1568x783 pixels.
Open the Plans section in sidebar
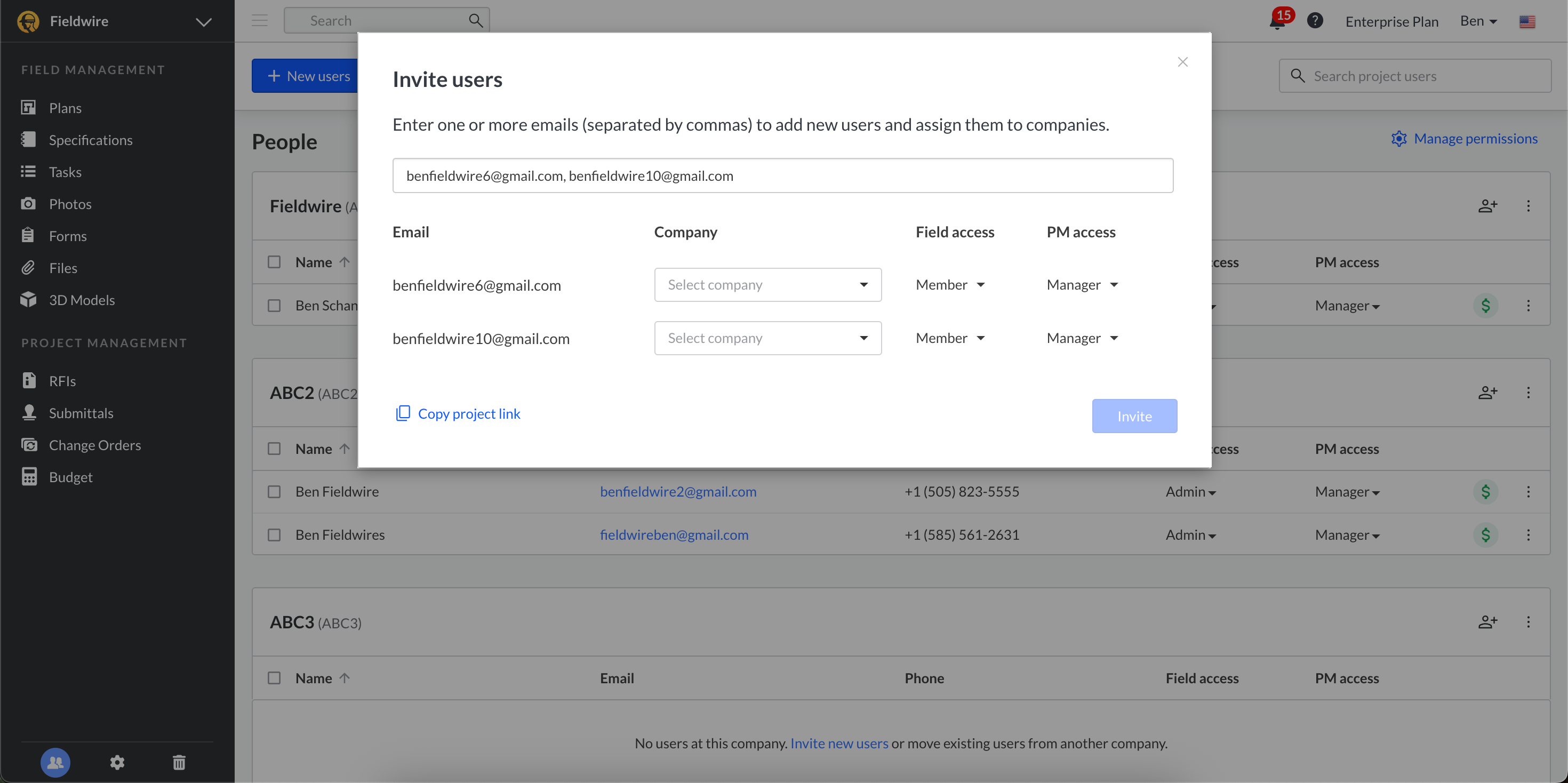(65, 108)
